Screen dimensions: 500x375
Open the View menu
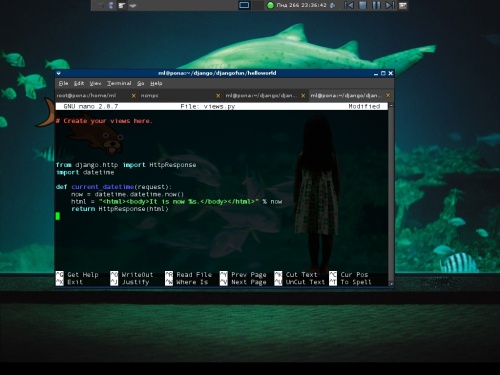(x=95, y=83)
